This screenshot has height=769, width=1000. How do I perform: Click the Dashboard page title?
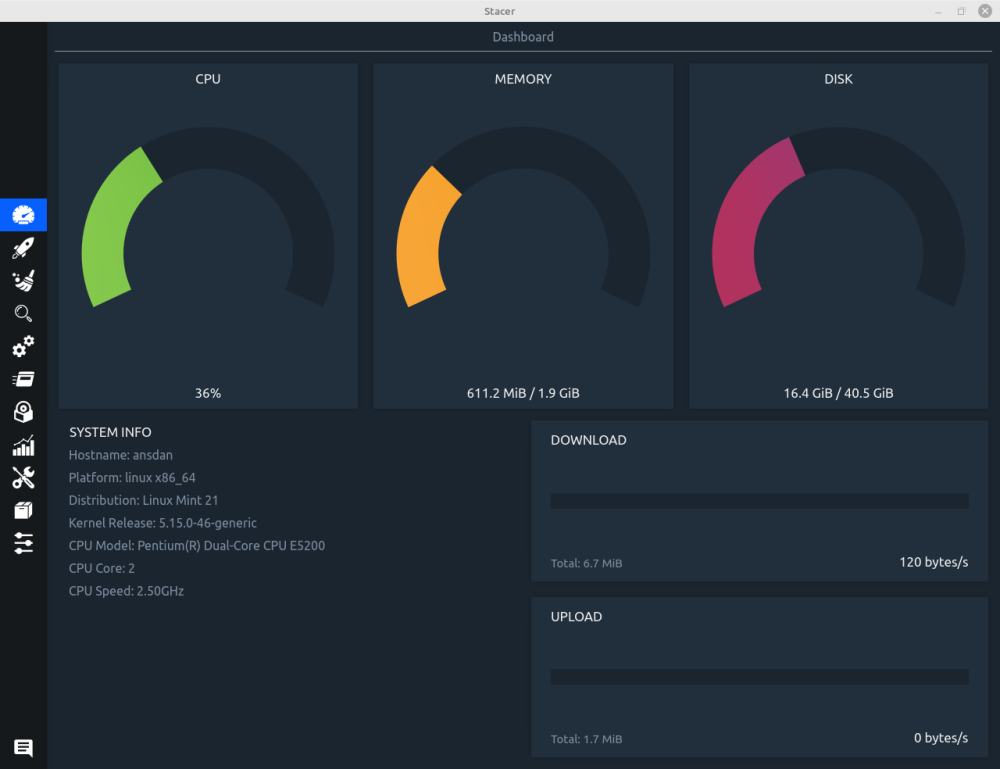522,37
